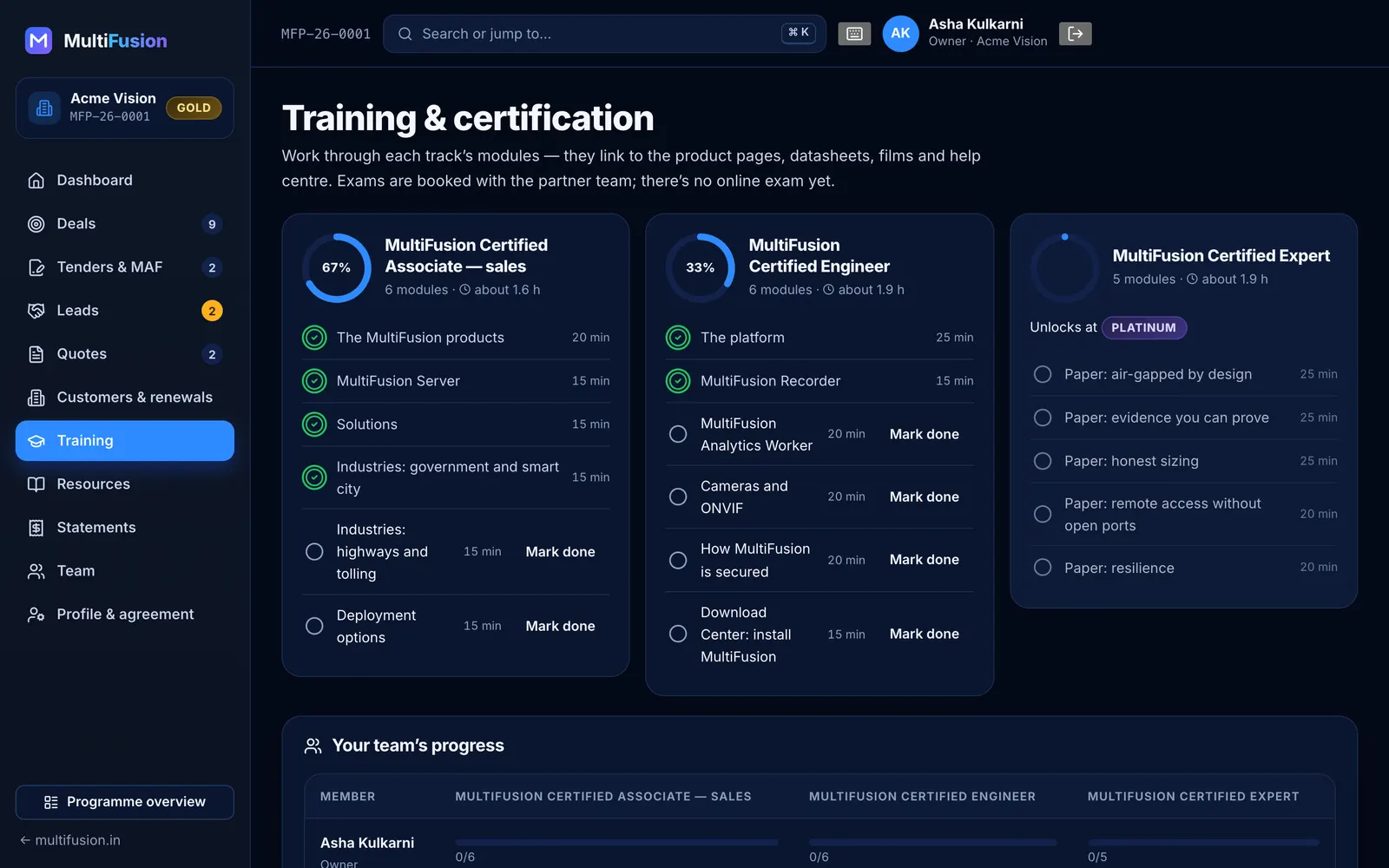This screenshot has height=868, width=1389.
Task: Open keyboard shortcuts icon in the header
Action: pos(854,34)
